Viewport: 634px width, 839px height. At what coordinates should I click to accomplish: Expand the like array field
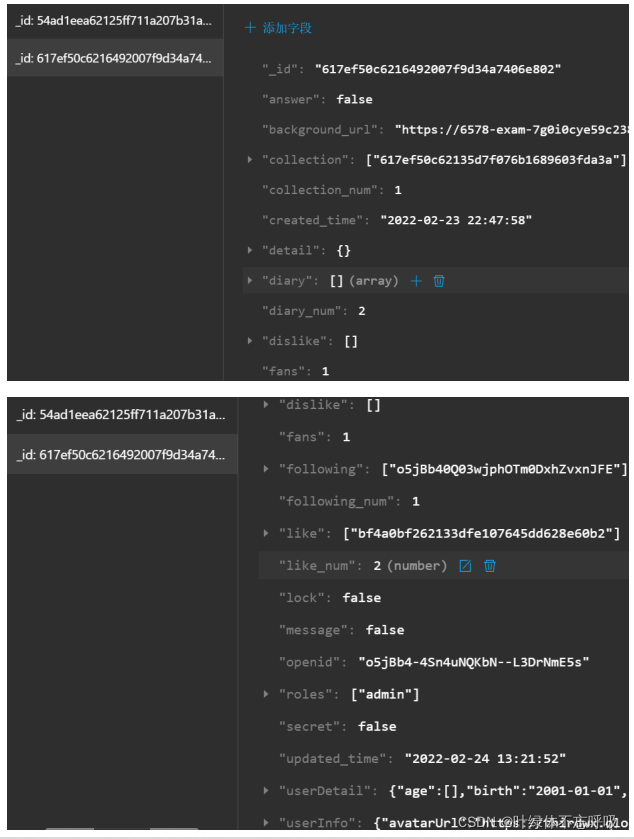tap(265, 534)
